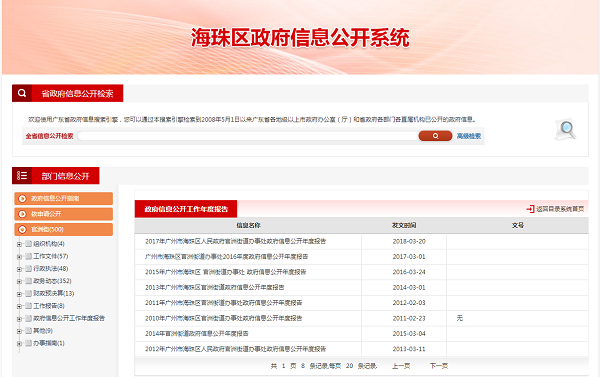Select 办事指南(1) in the tree
This screenshot has width=600, height=377.
[x=49, y=343]
